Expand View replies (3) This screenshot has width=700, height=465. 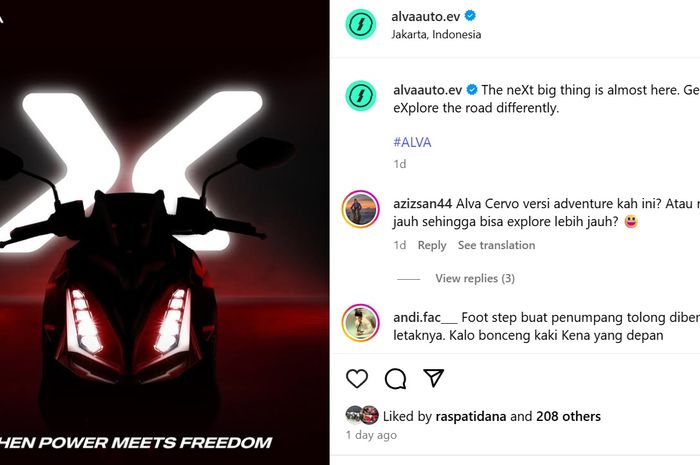tap(475, 278)
